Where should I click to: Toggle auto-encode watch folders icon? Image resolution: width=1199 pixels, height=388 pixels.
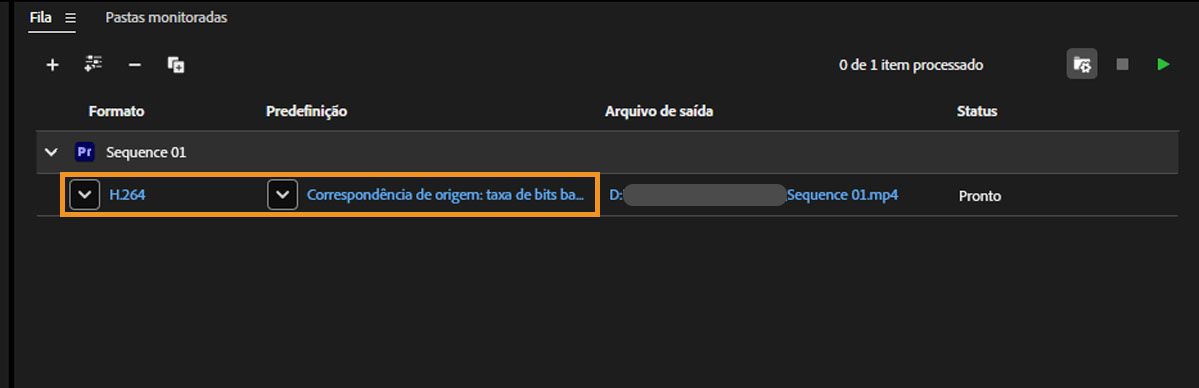coord(1082,64)
